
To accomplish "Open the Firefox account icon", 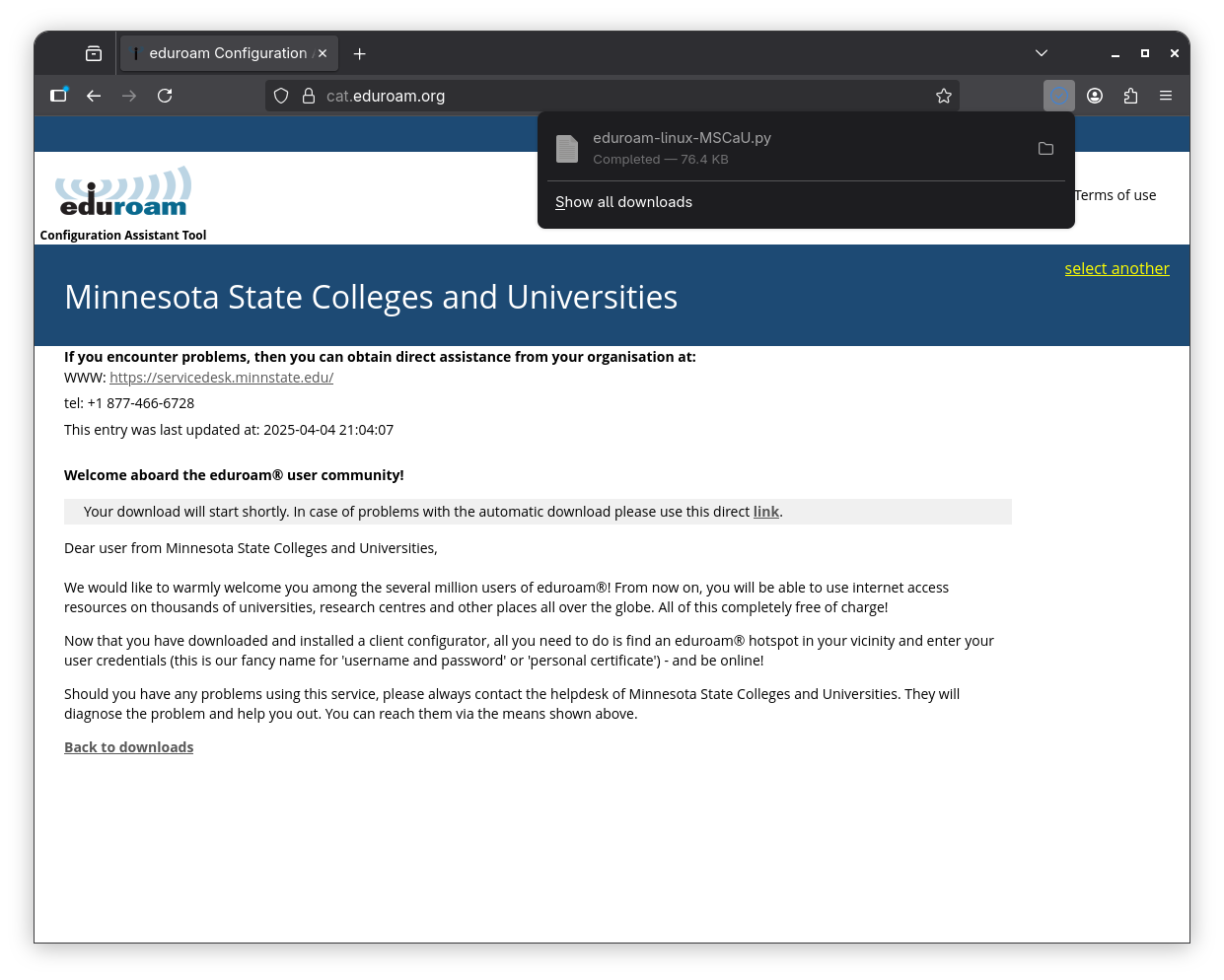I will (1095, 96).
